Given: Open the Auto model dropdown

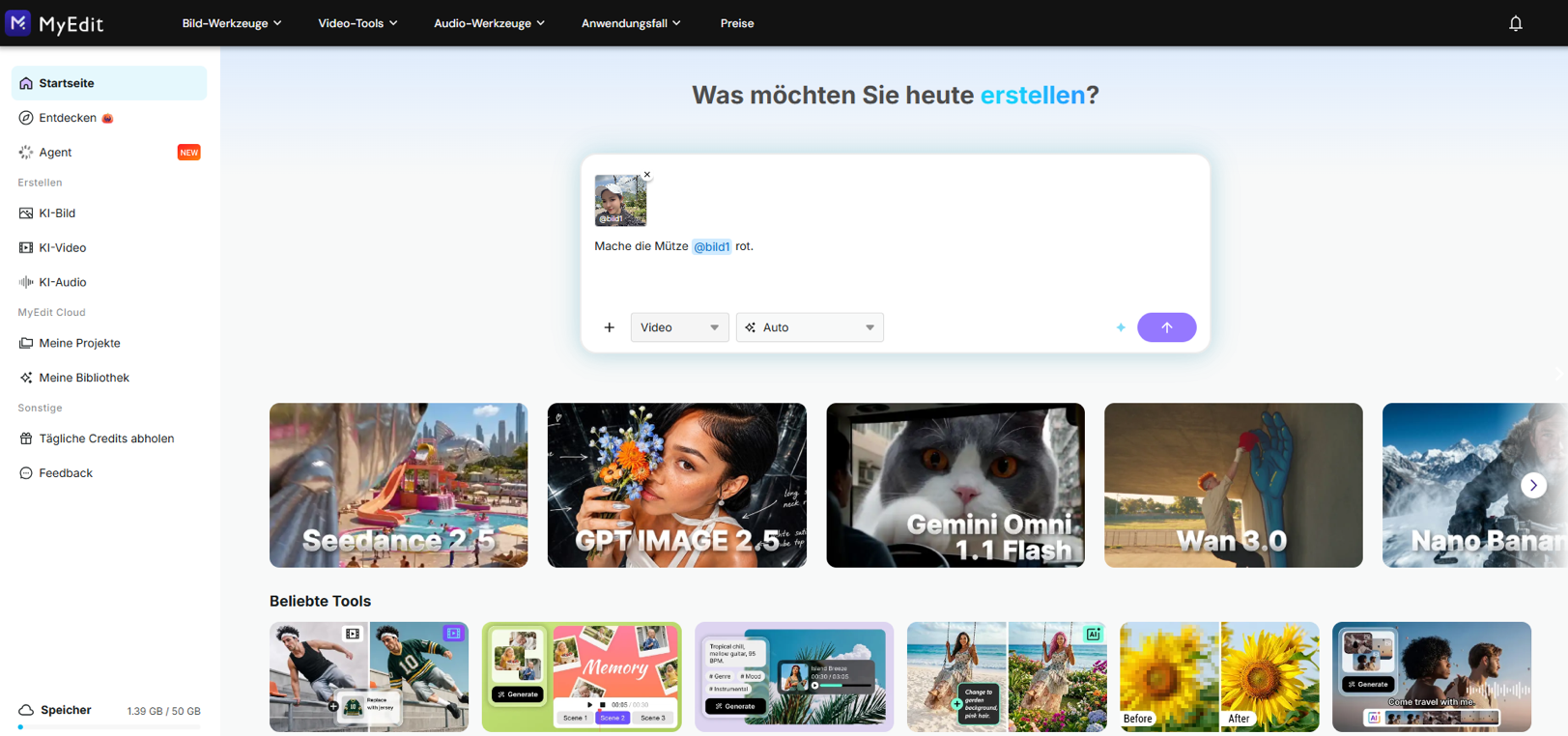Looking at the screenshot, I should pyautogui.click(x=810, y=327).
